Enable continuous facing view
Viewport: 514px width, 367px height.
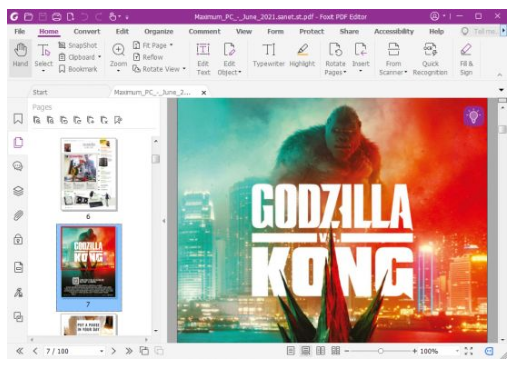click(336, 351)
